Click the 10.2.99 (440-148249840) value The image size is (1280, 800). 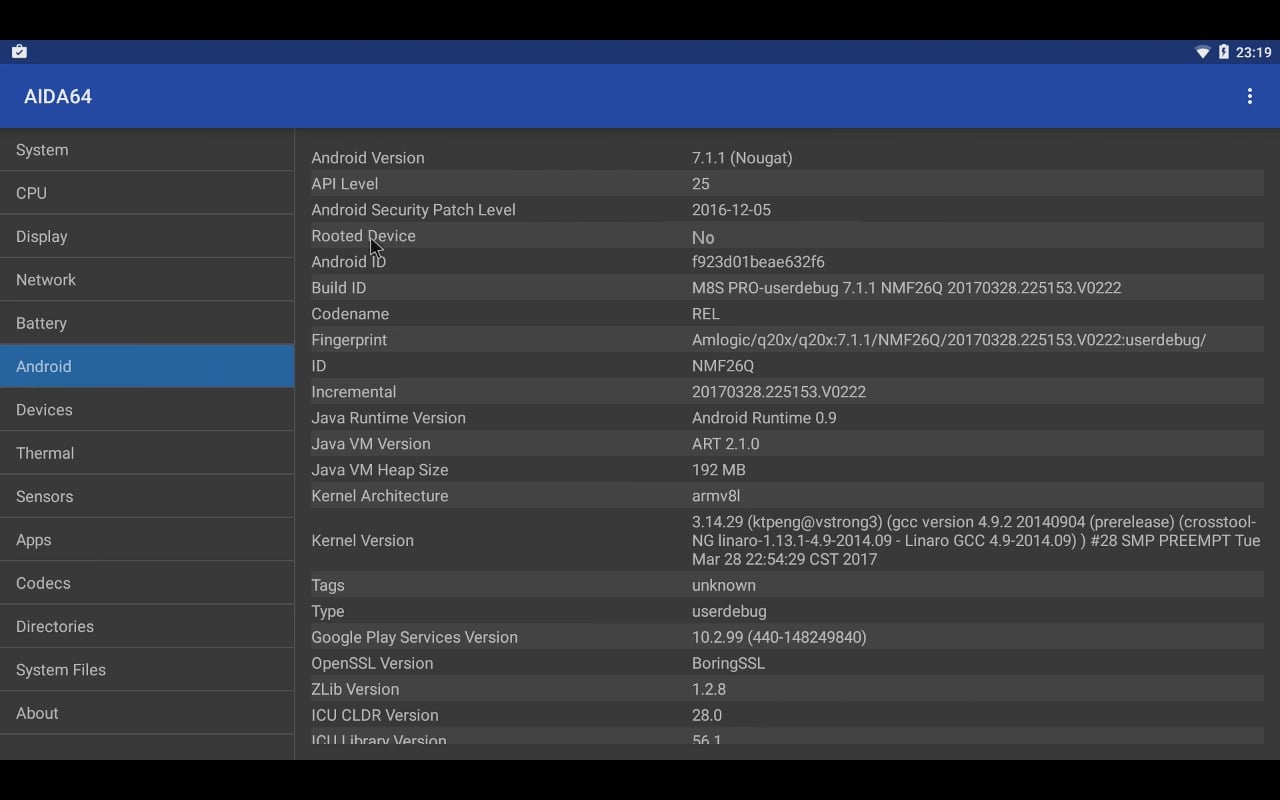pos(779,638)
